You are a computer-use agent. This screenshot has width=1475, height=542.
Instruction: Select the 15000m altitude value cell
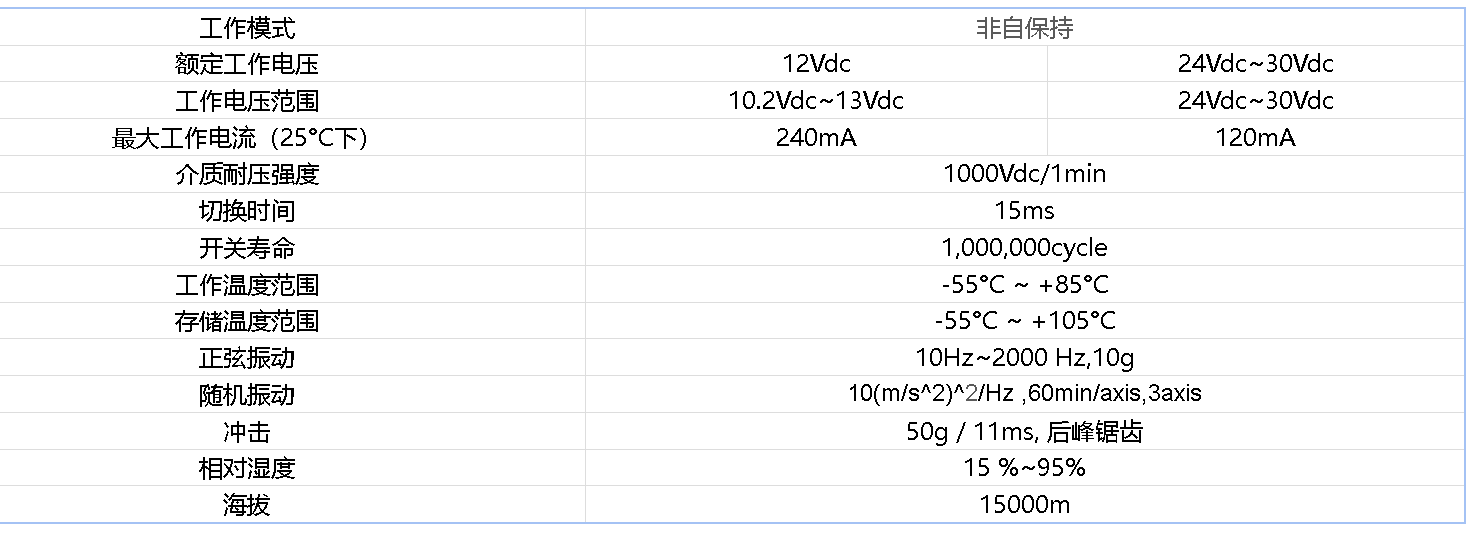point(1025,505)
